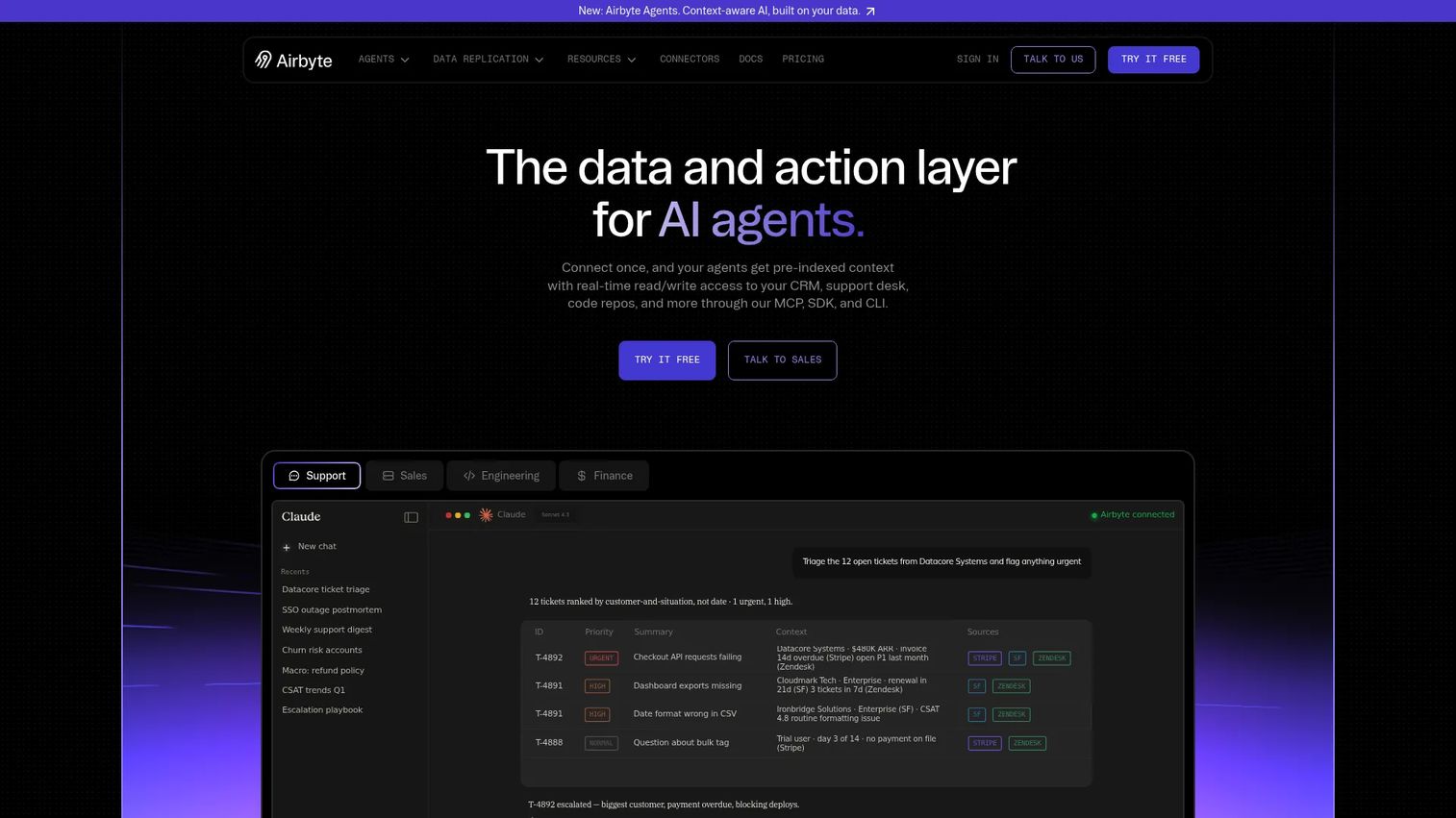
Task: Open the 'SSO outage postmortem' recent chat
Action: pyautogui.click(x=332, y=610)
